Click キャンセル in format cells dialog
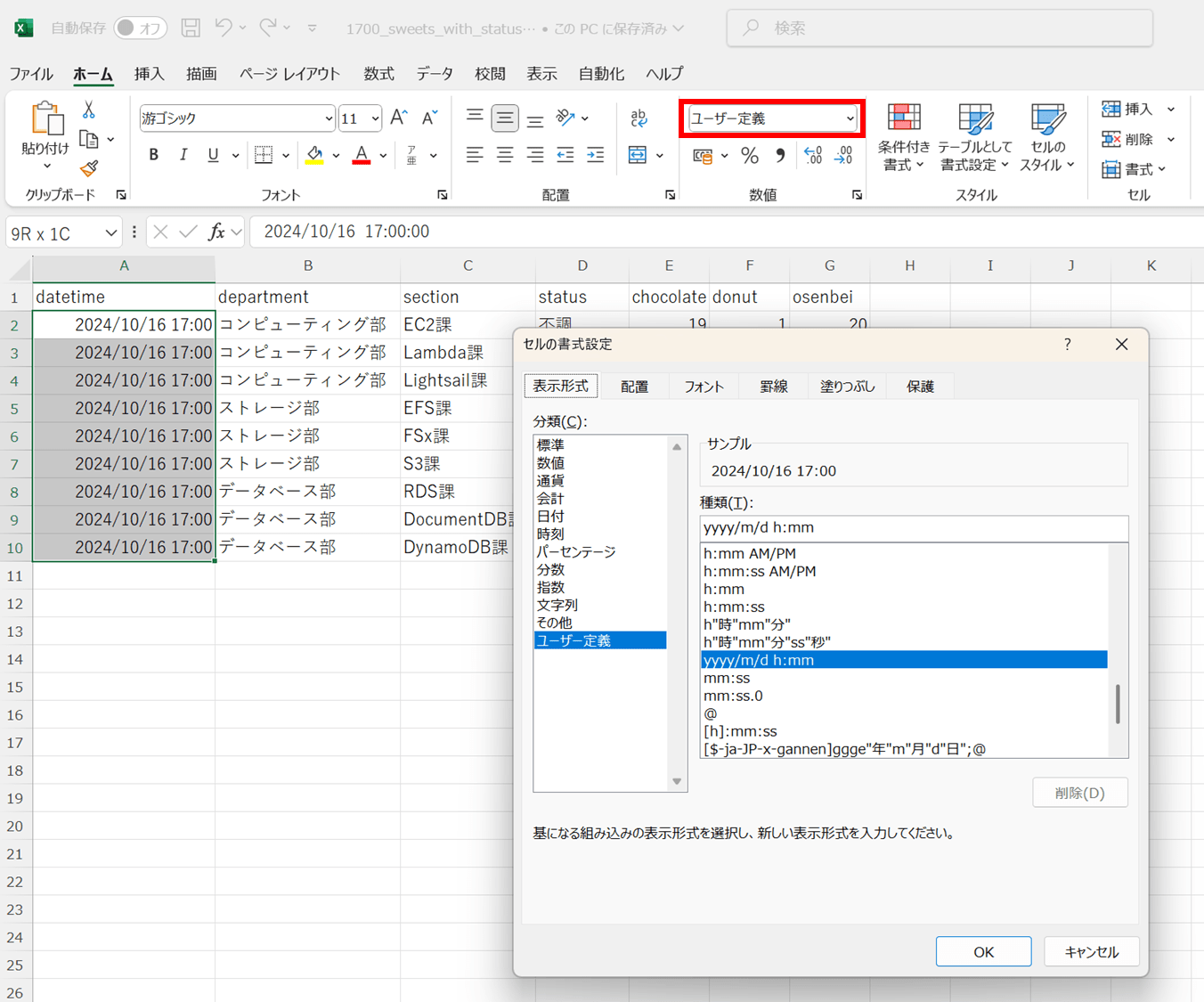 pos(1092,952)
